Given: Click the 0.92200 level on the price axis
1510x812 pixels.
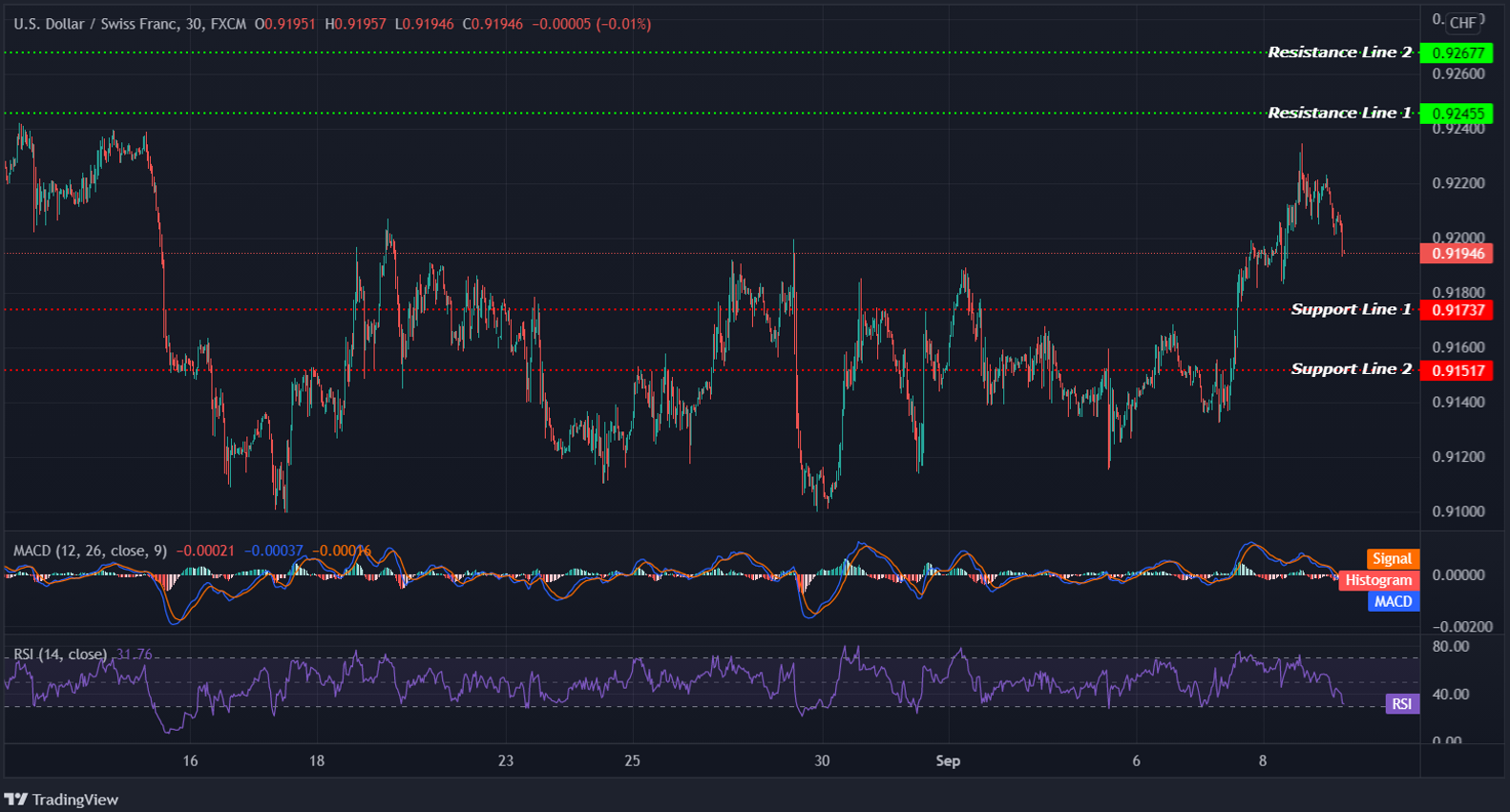Looking at the screenshot, I should point(1458,183).
